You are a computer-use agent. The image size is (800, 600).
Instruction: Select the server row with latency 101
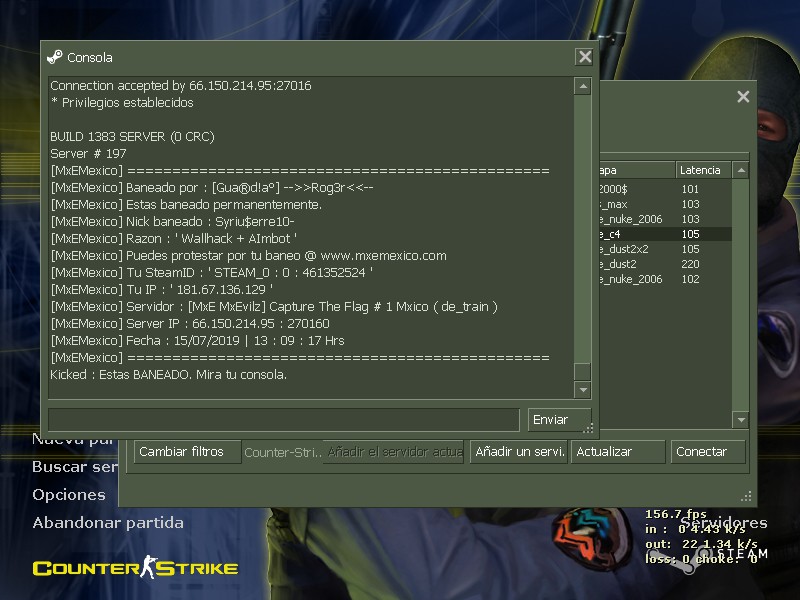coord(665,189)
